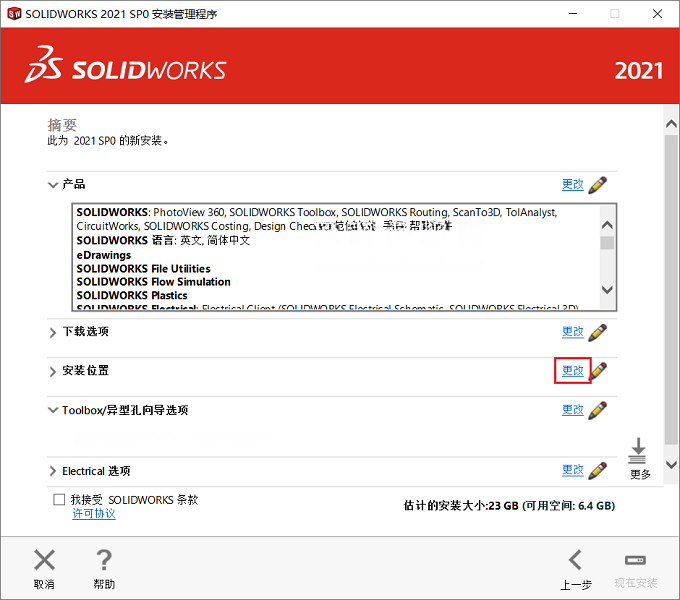Click 更改 link for Toolbox/异型孔向导选项

pyautogui.click(x=572, y=410)
